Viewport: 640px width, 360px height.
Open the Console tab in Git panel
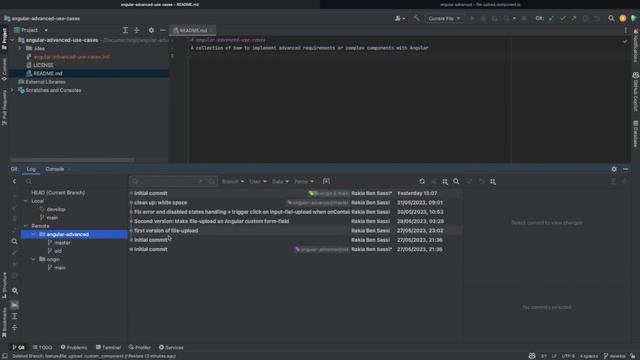tap(55, 169)
